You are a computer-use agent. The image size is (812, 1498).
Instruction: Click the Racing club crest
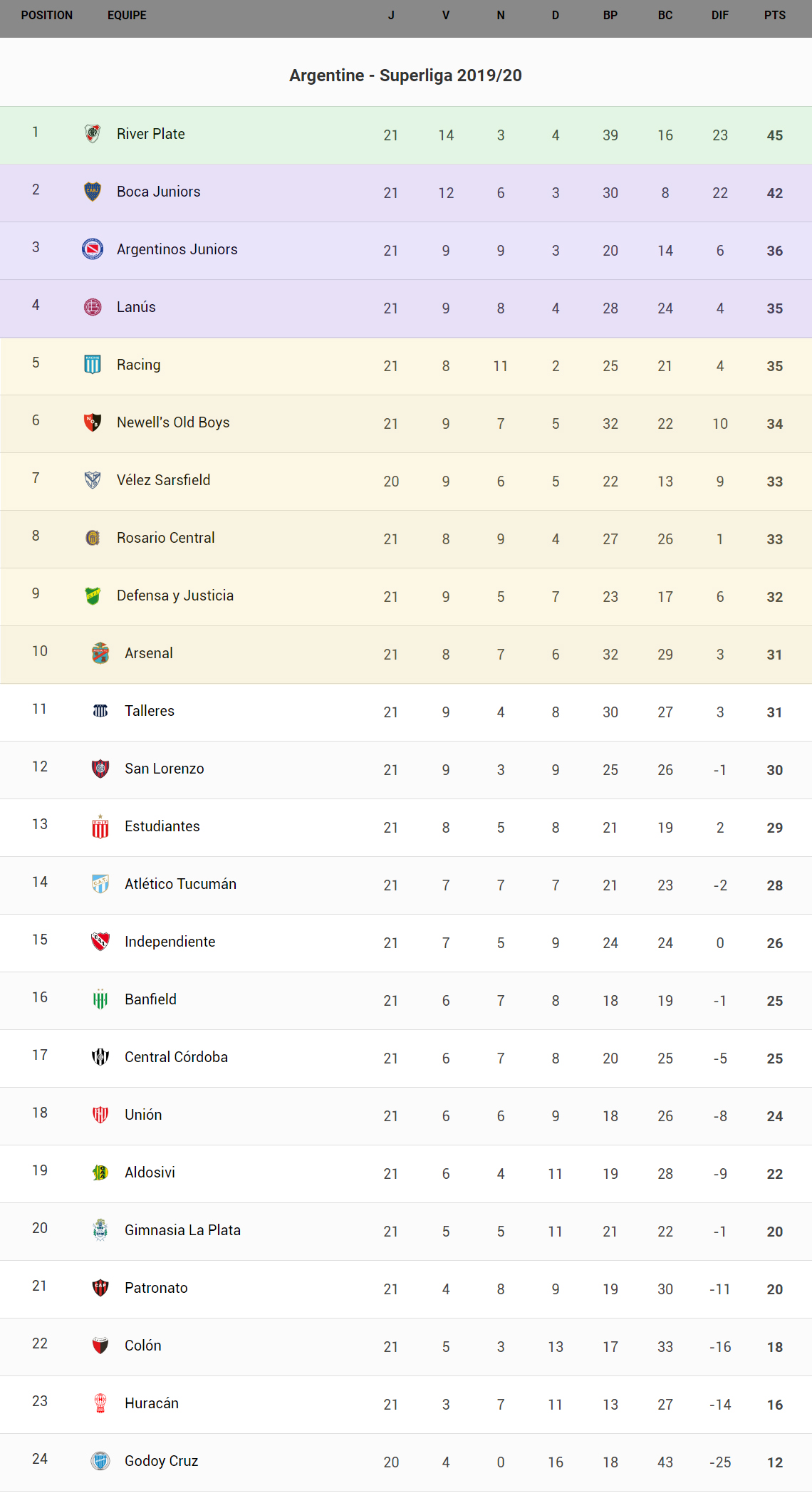[93, 365]
